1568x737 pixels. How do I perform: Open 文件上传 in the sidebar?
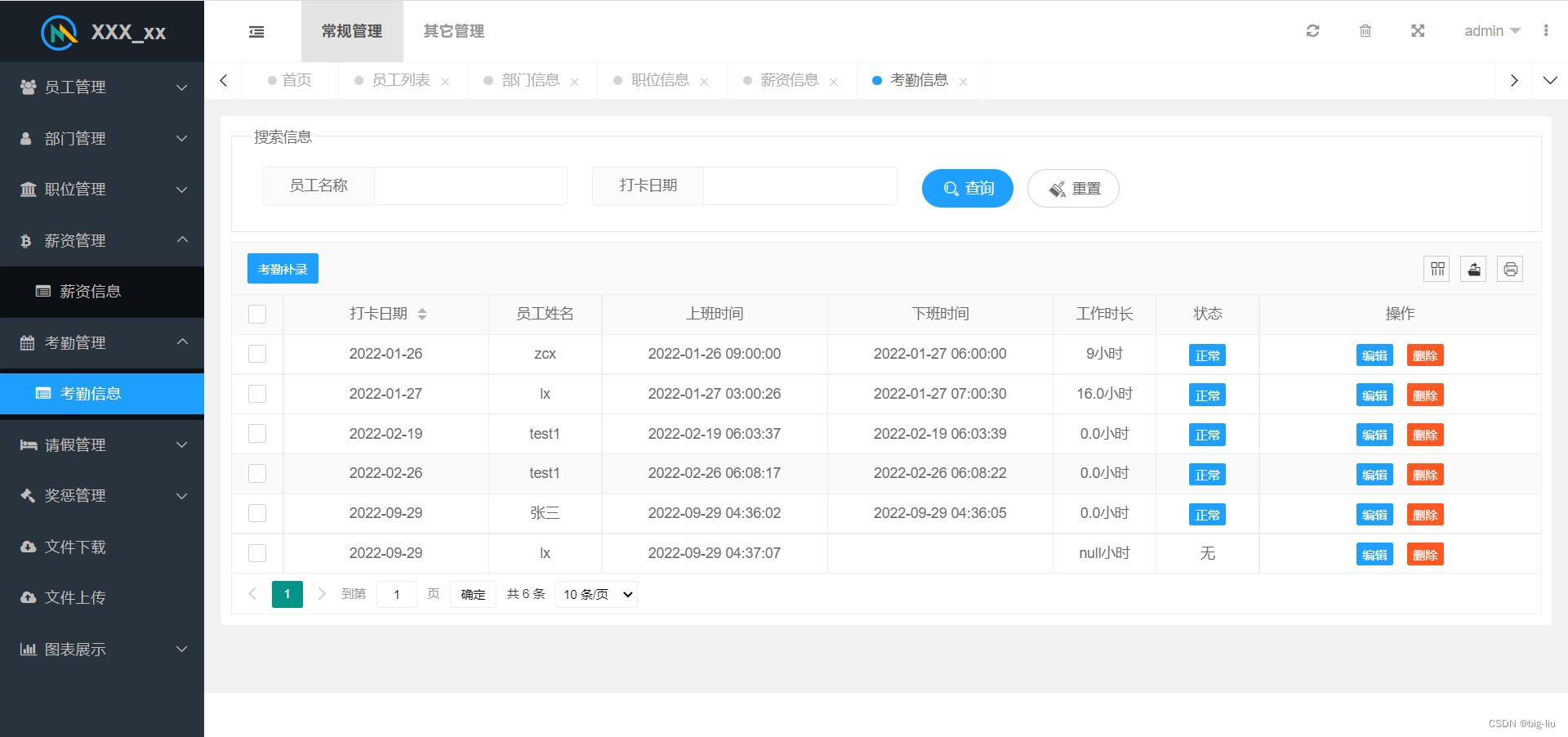click(102, 597)
